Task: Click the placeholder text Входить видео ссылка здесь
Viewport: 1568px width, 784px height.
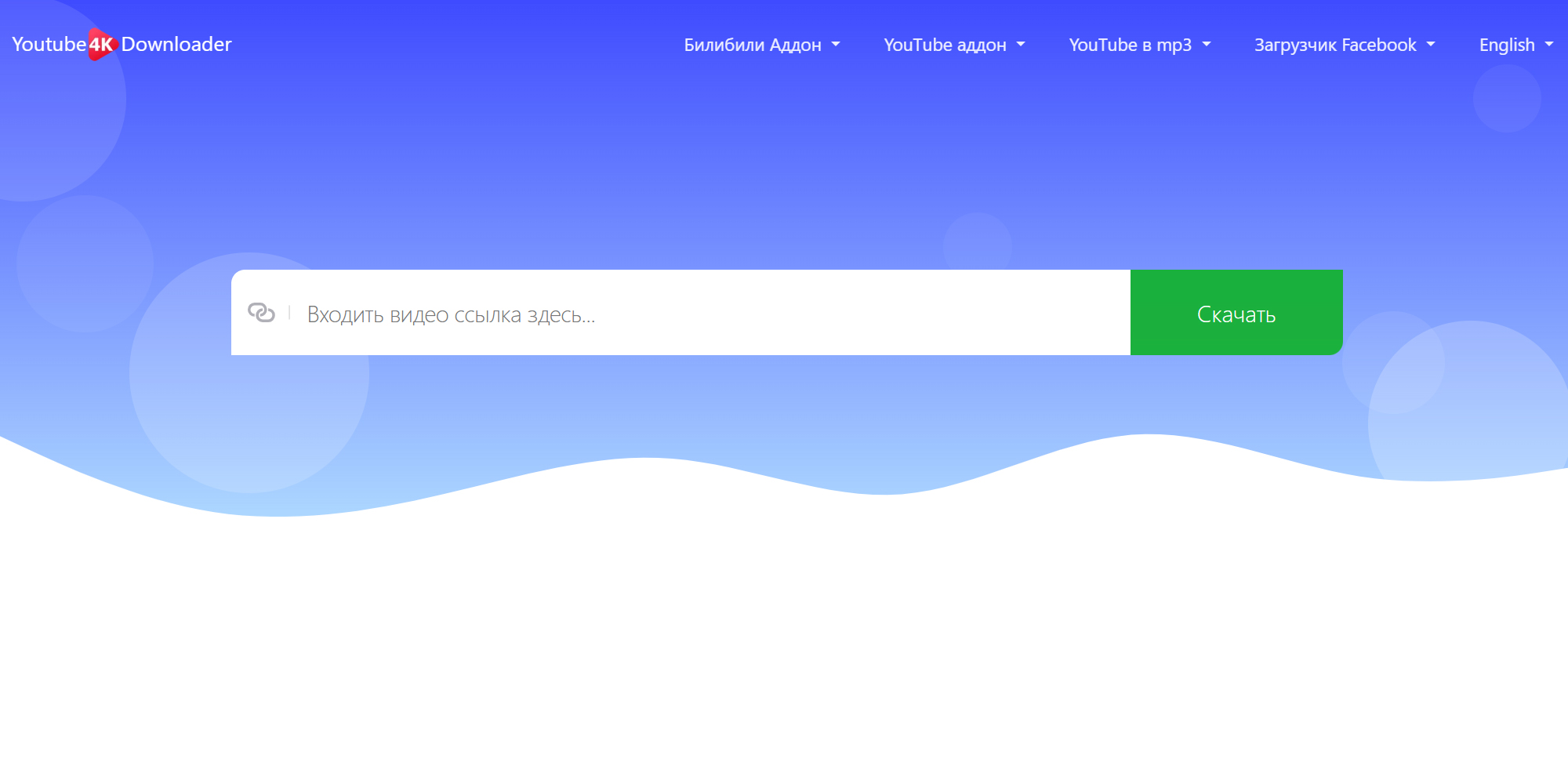Action: (451, 314)
